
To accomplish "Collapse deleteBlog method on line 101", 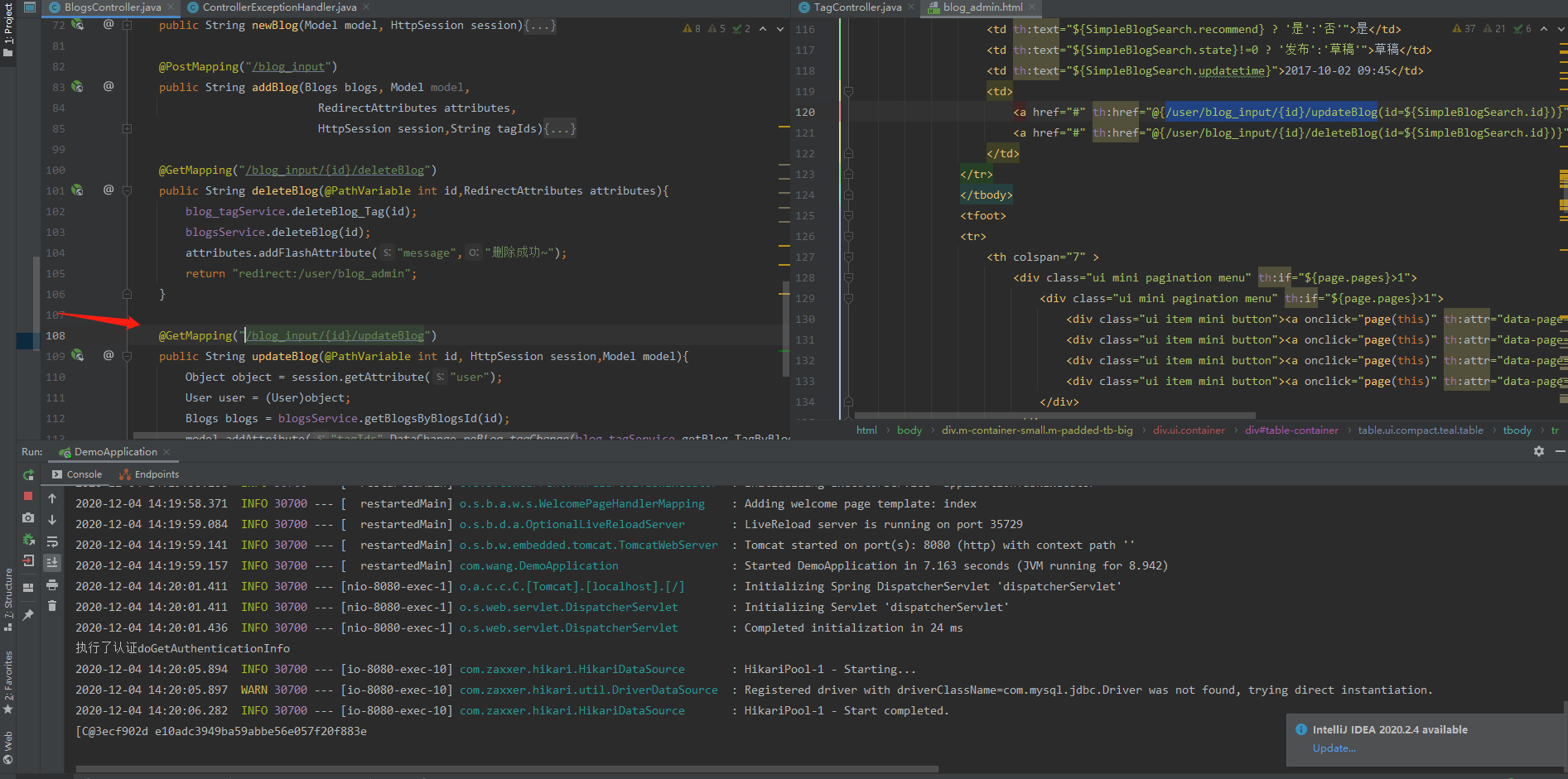I will (x=127, y=190).
